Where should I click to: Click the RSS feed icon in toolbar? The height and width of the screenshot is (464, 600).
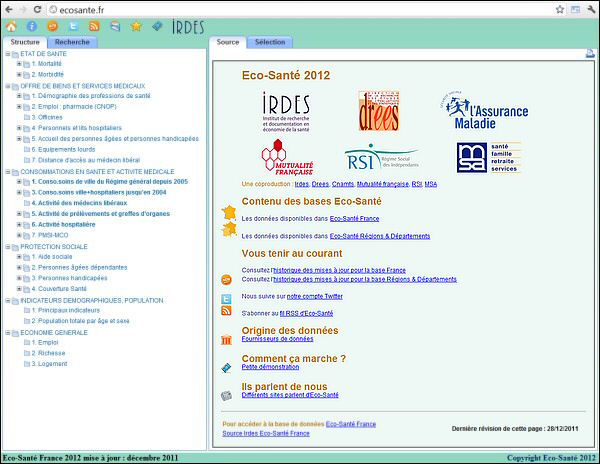[94, 26]
